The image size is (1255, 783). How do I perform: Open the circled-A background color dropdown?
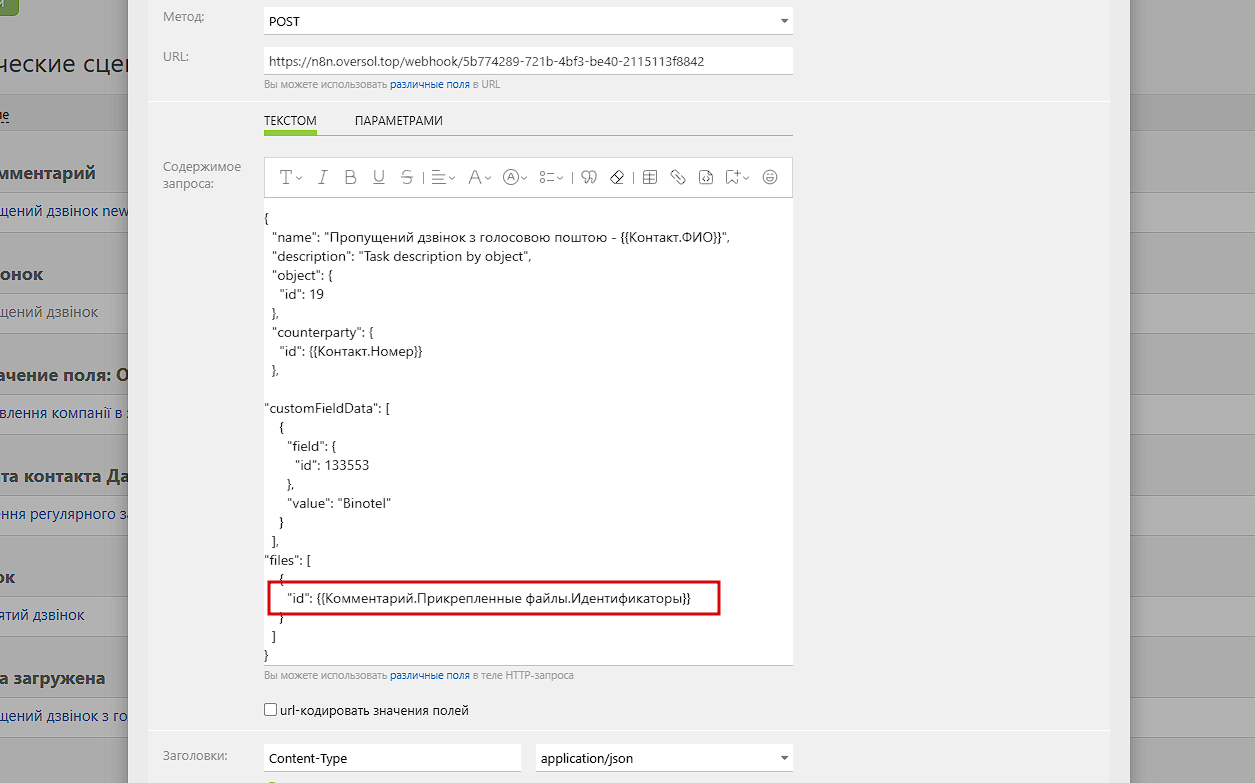[515, 177]
